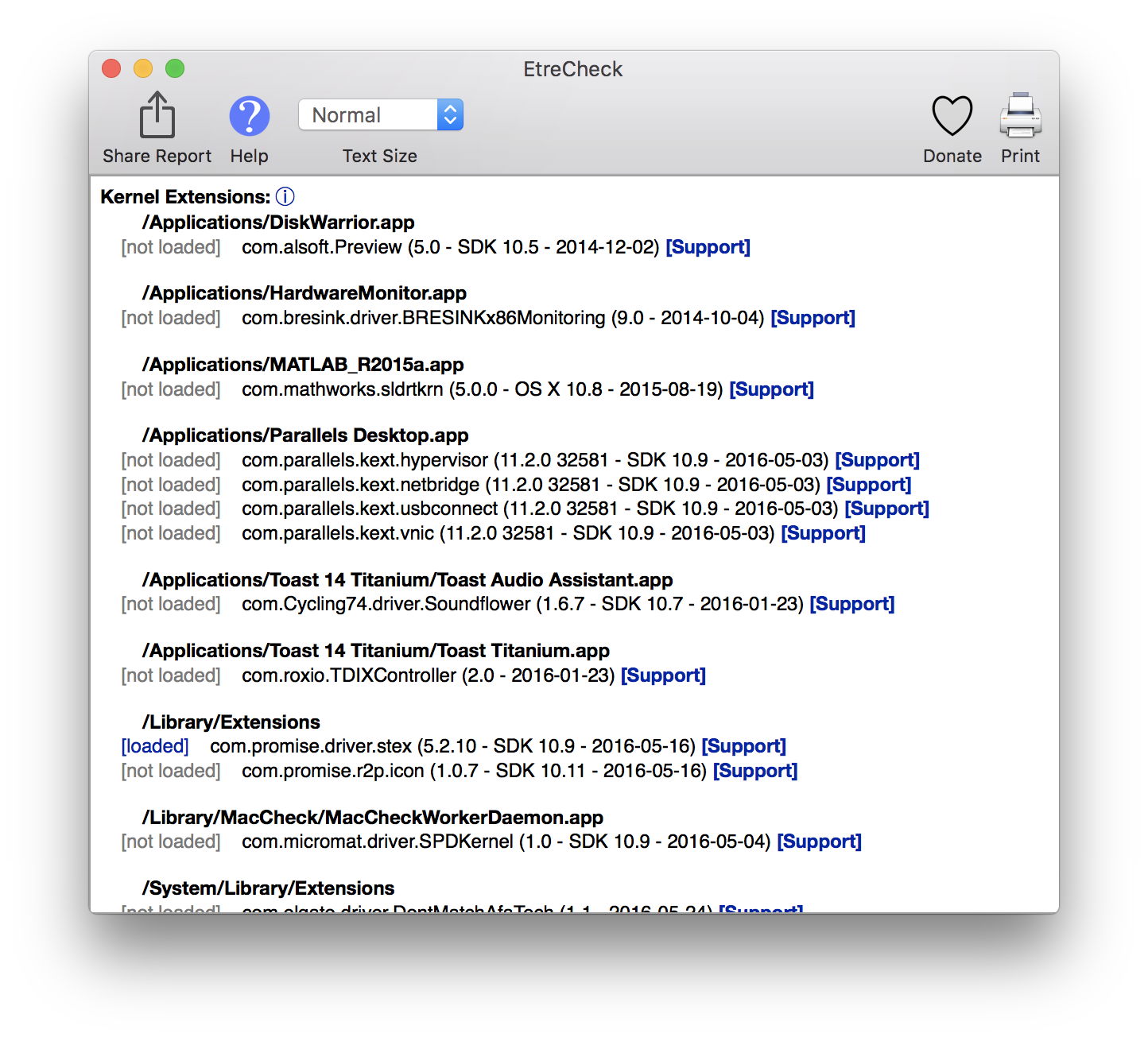
Task: Open Support for com.roxio.TDIXController
Action: 663,675
